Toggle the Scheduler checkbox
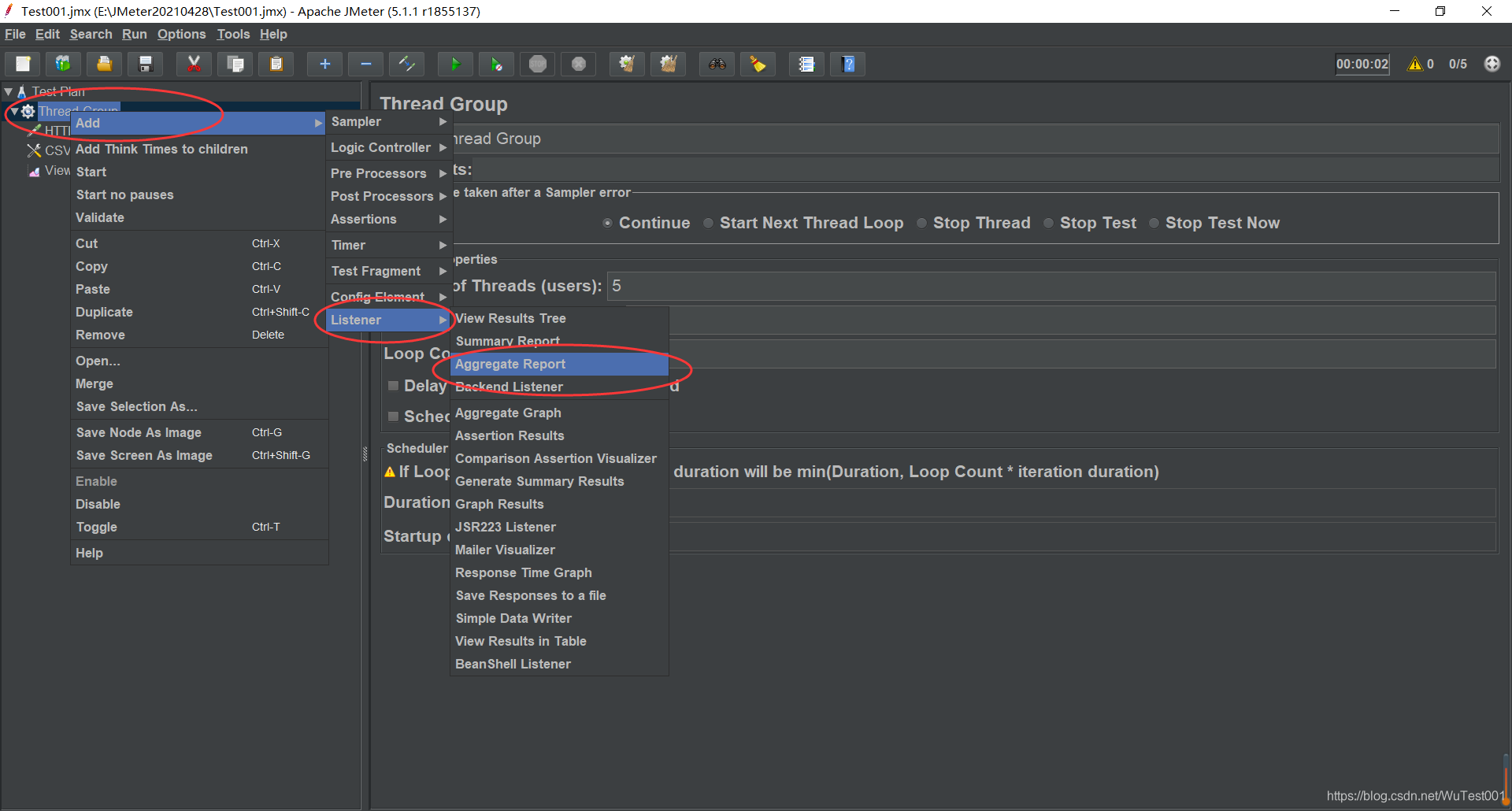This screenshot has width=1512, height=811. coord(393,417)
